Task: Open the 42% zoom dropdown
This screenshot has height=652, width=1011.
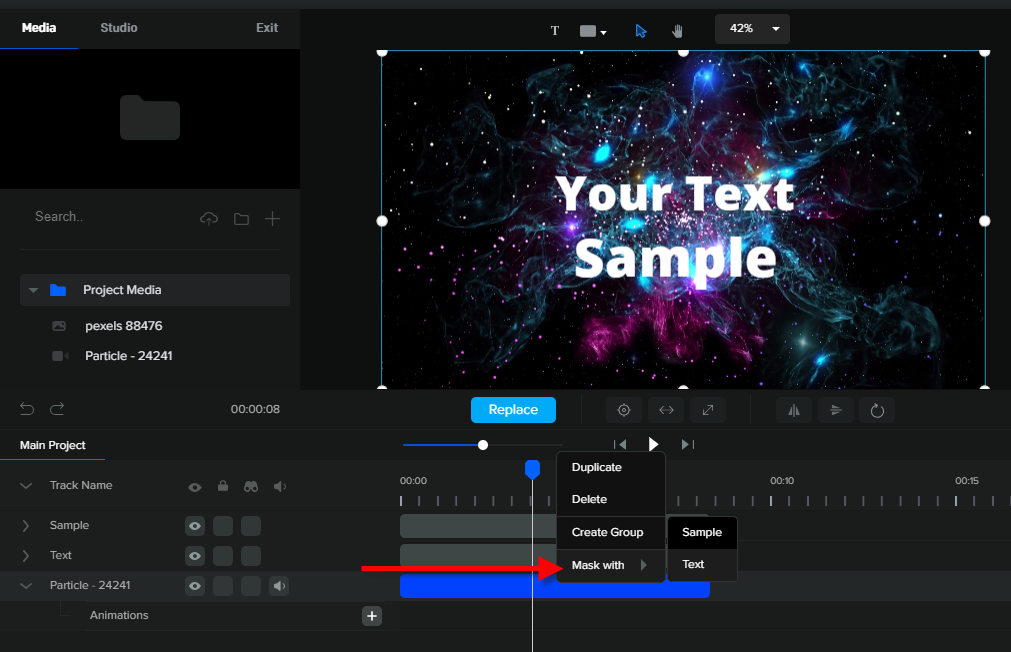Action: point(752,29)
